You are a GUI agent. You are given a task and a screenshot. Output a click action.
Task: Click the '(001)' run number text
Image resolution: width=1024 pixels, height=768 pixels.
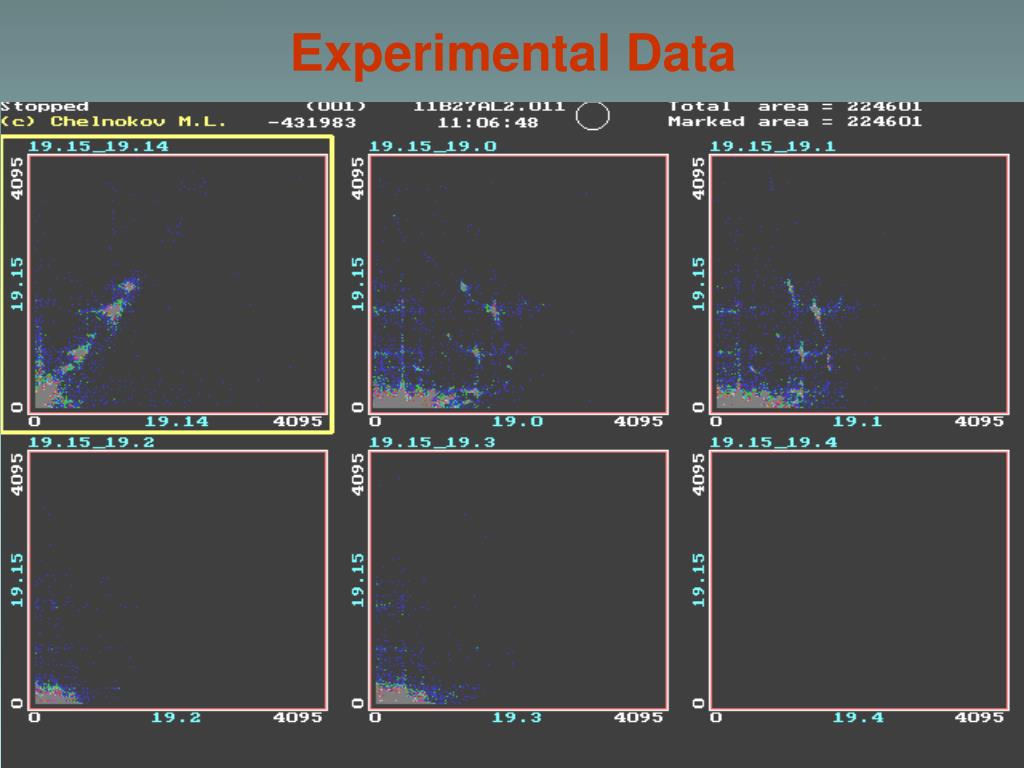pyautogui.click(x=336, y=106)
